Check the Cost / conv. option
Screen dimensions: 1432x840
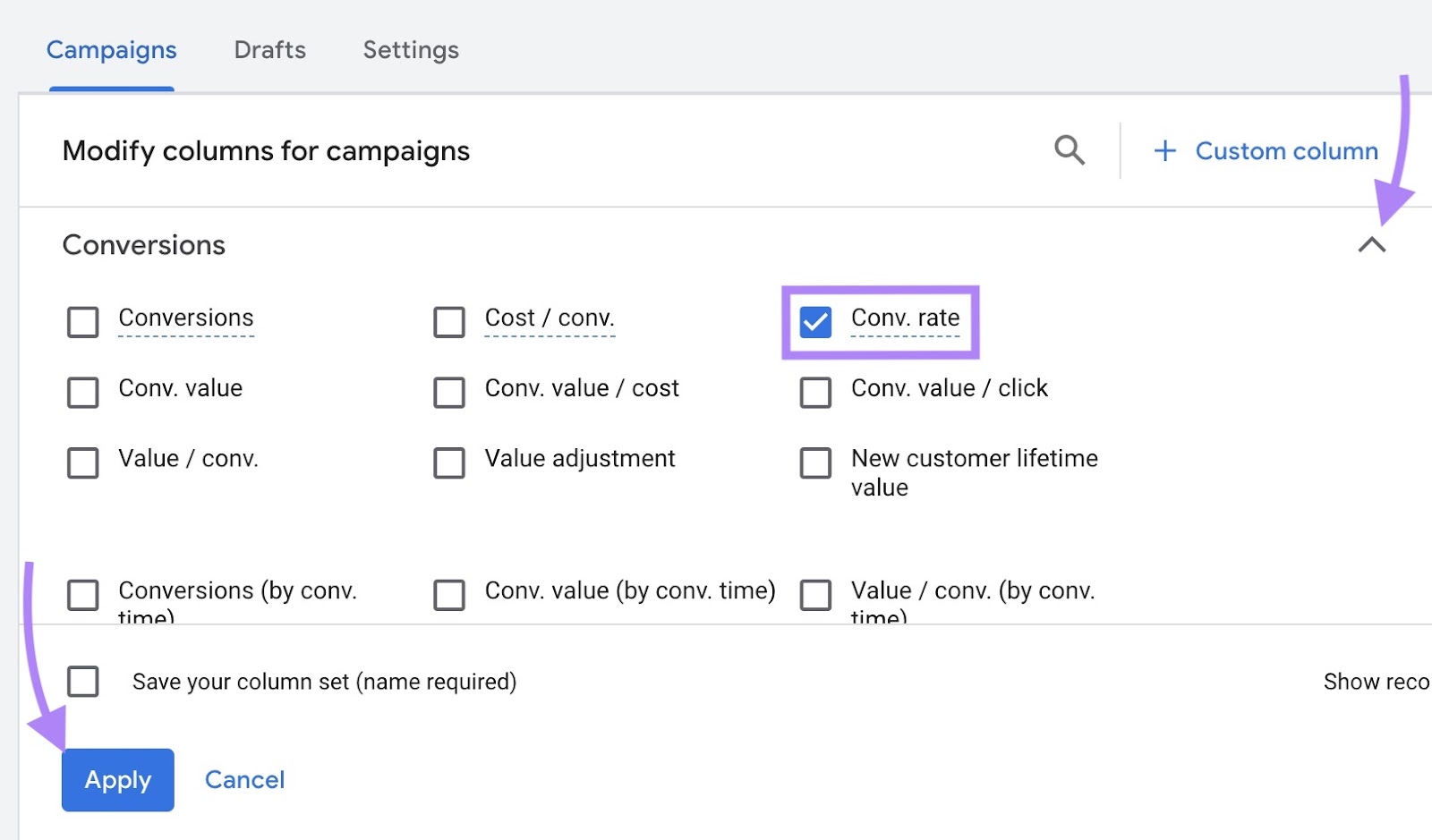pos(448,322)
